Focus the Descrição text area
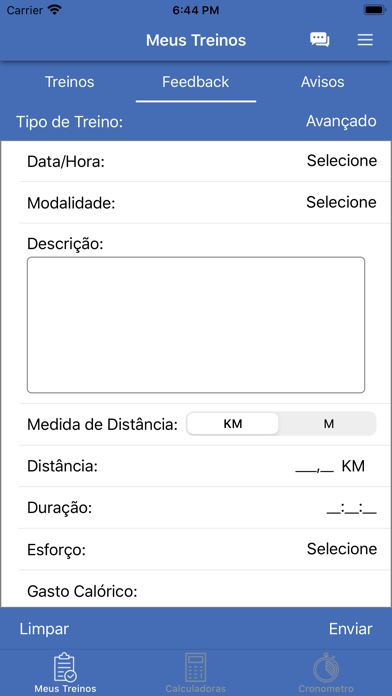The width and height of the screenshot is (392, 696). point(196,325)
